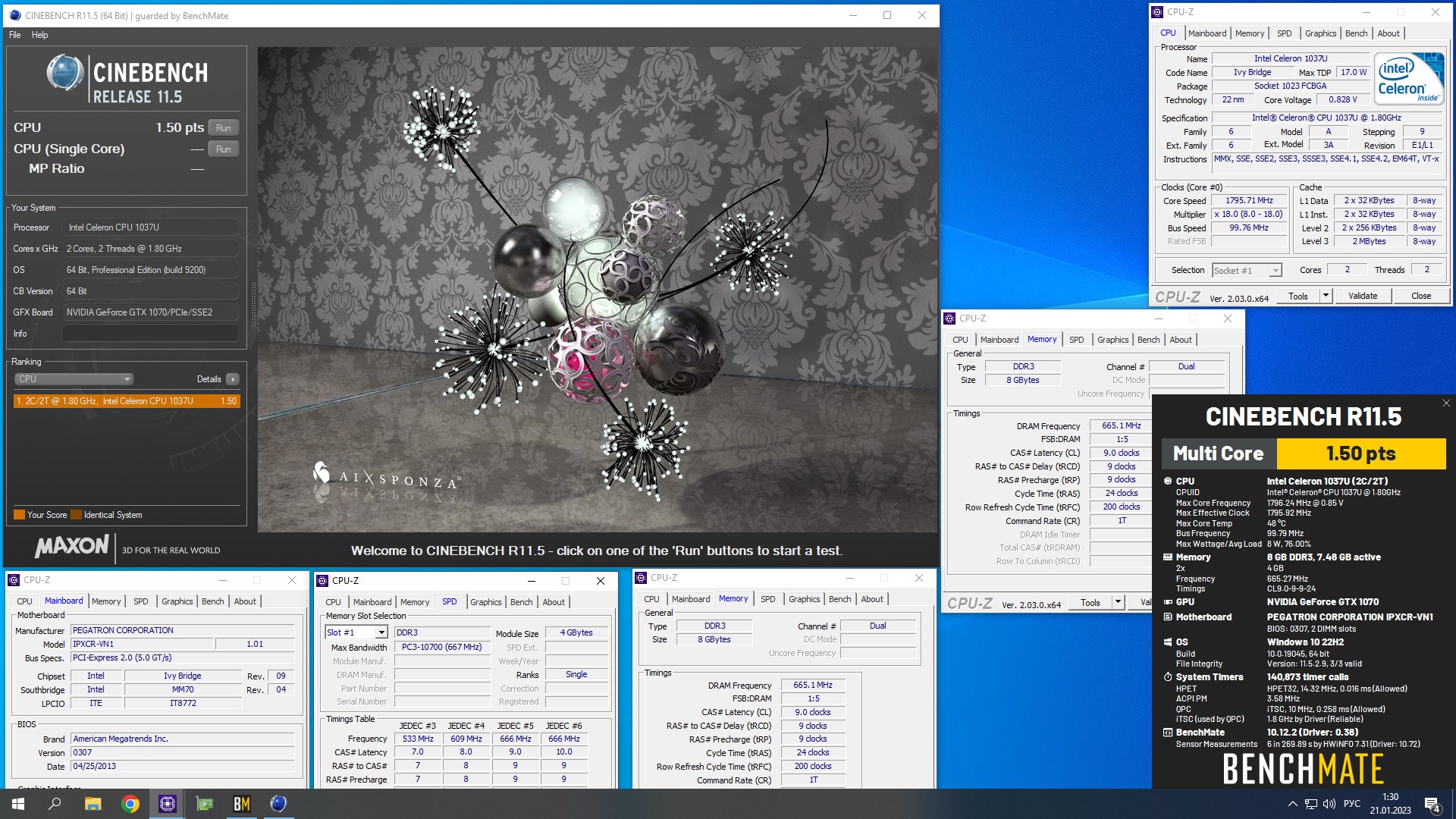Click the BenchMate OS Windows icon
Image resolution: width=1456 pixels, height=819 pixels.
click(x=1168, y=642)
